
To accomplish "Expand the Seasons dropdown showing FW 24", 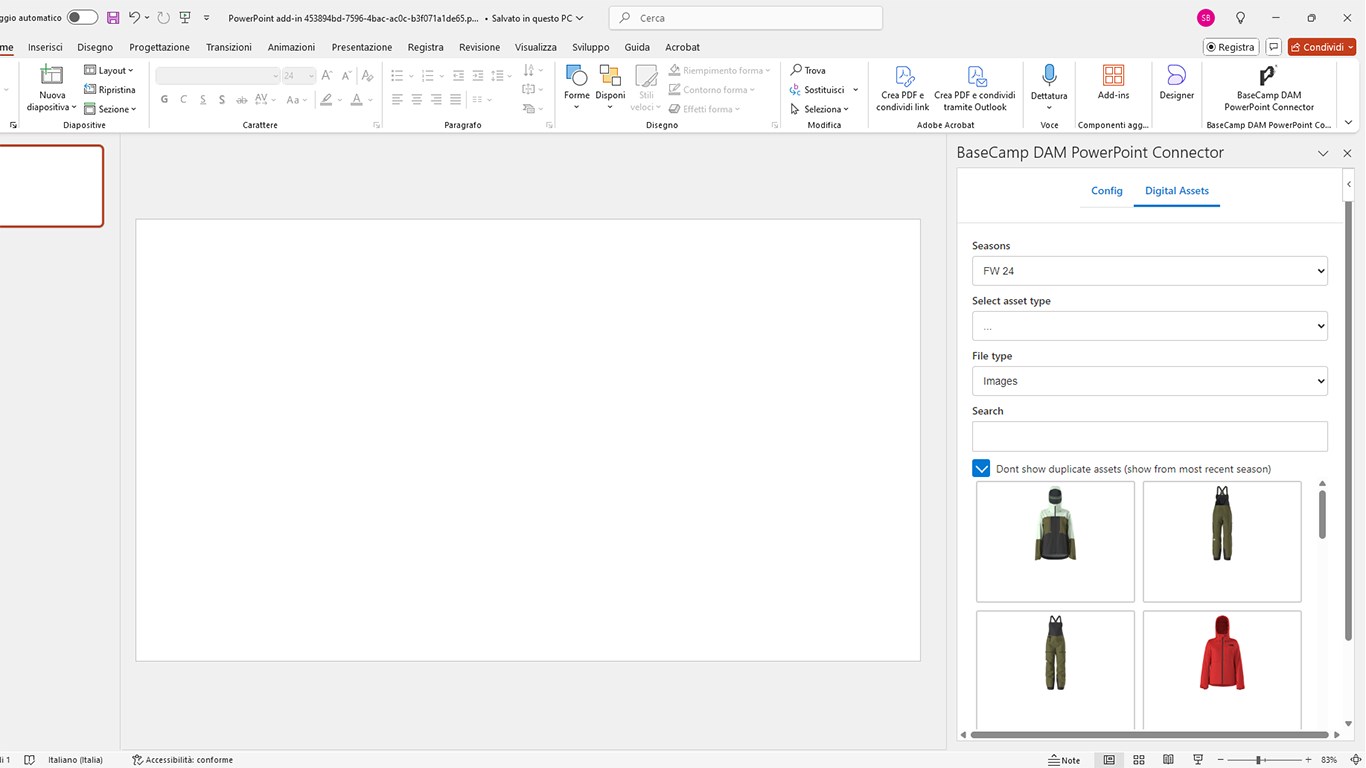I will coord(1149,271).
